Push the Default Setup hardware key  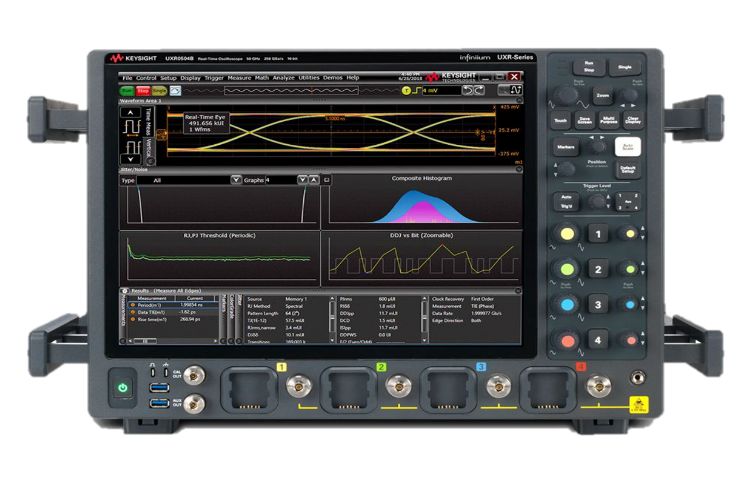point(628,169)
